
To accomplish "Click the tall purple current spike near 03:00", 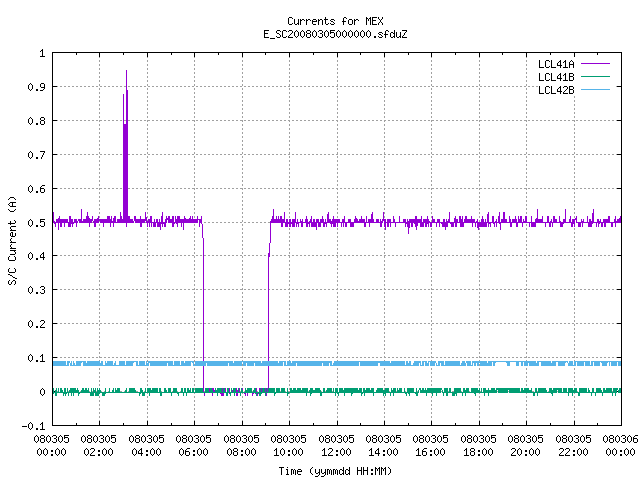I will 126,147.
